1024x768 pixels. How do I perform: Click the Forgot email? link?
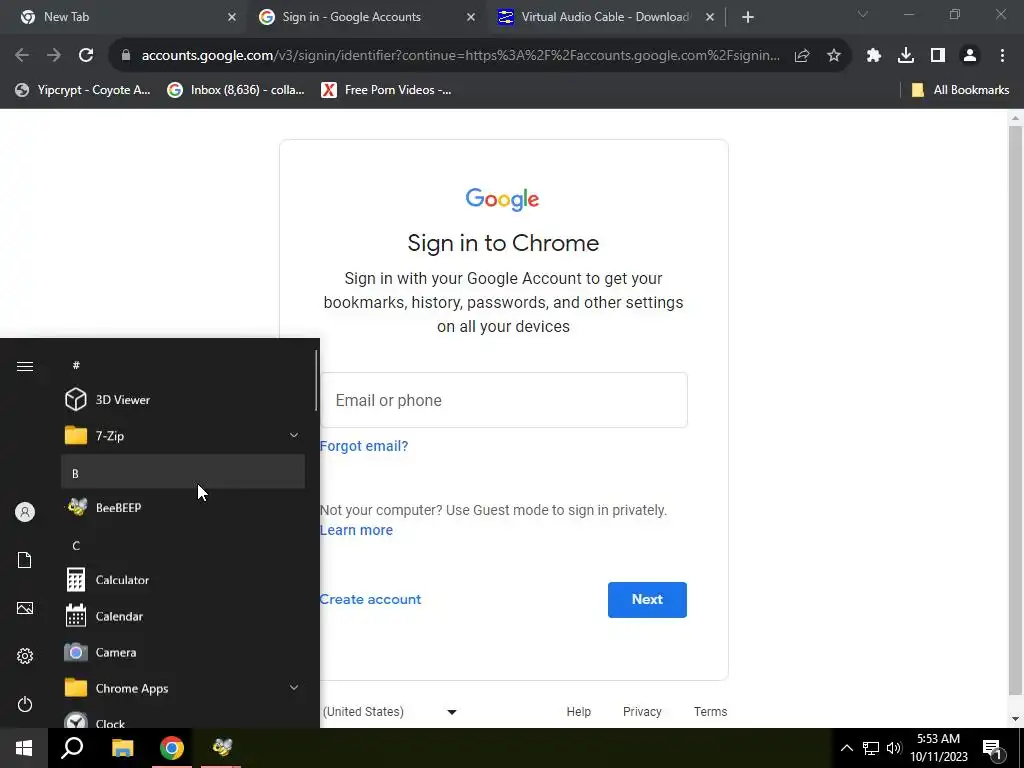pyautogui.click(x=364, y=446)
